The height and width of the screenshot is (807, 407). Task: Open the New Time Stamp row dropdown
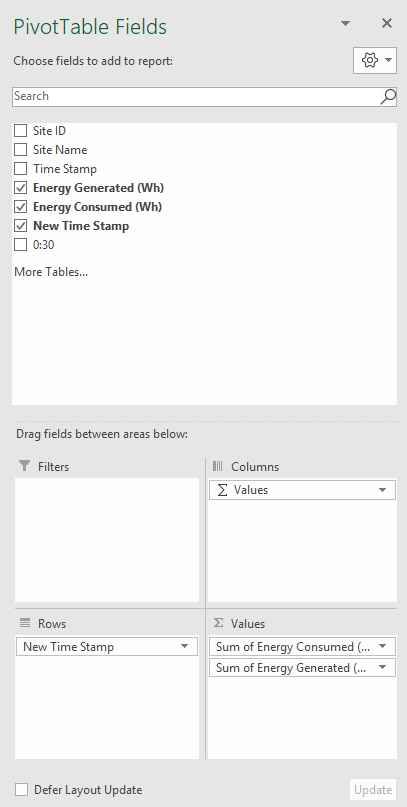tap(185, 647)
